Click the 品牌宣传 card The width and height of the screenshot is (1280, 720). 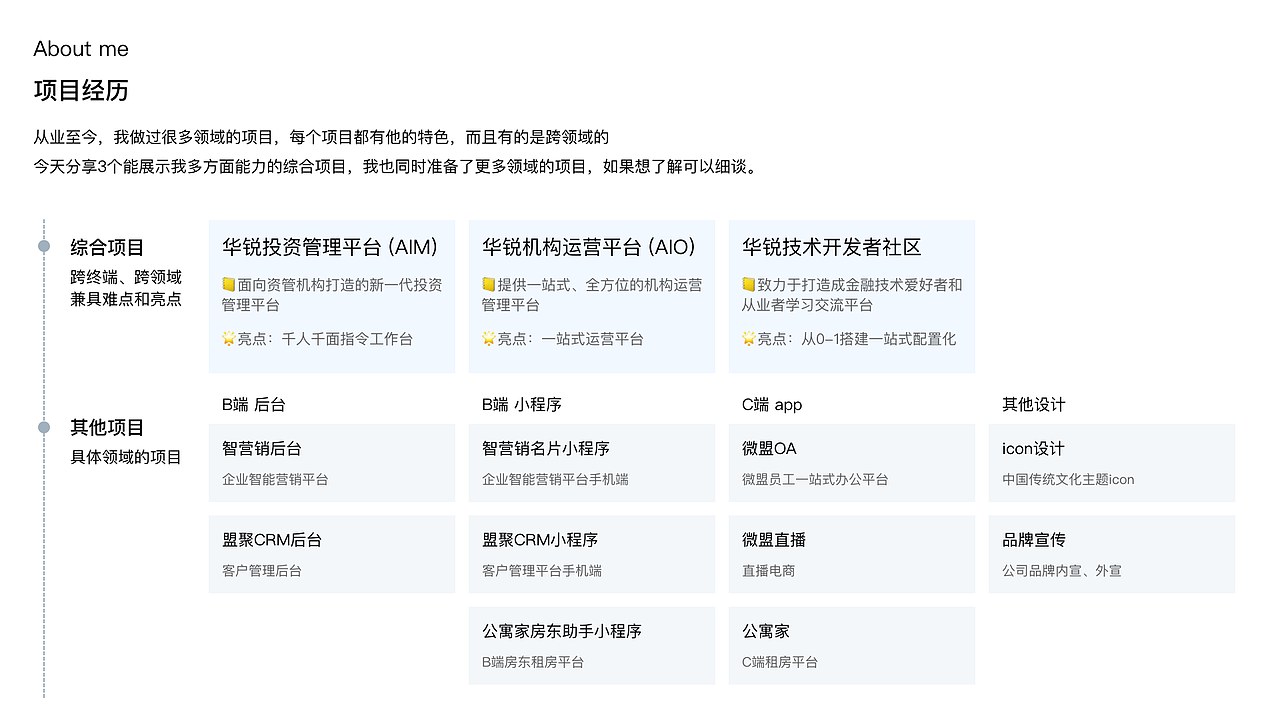point(1111,554)
